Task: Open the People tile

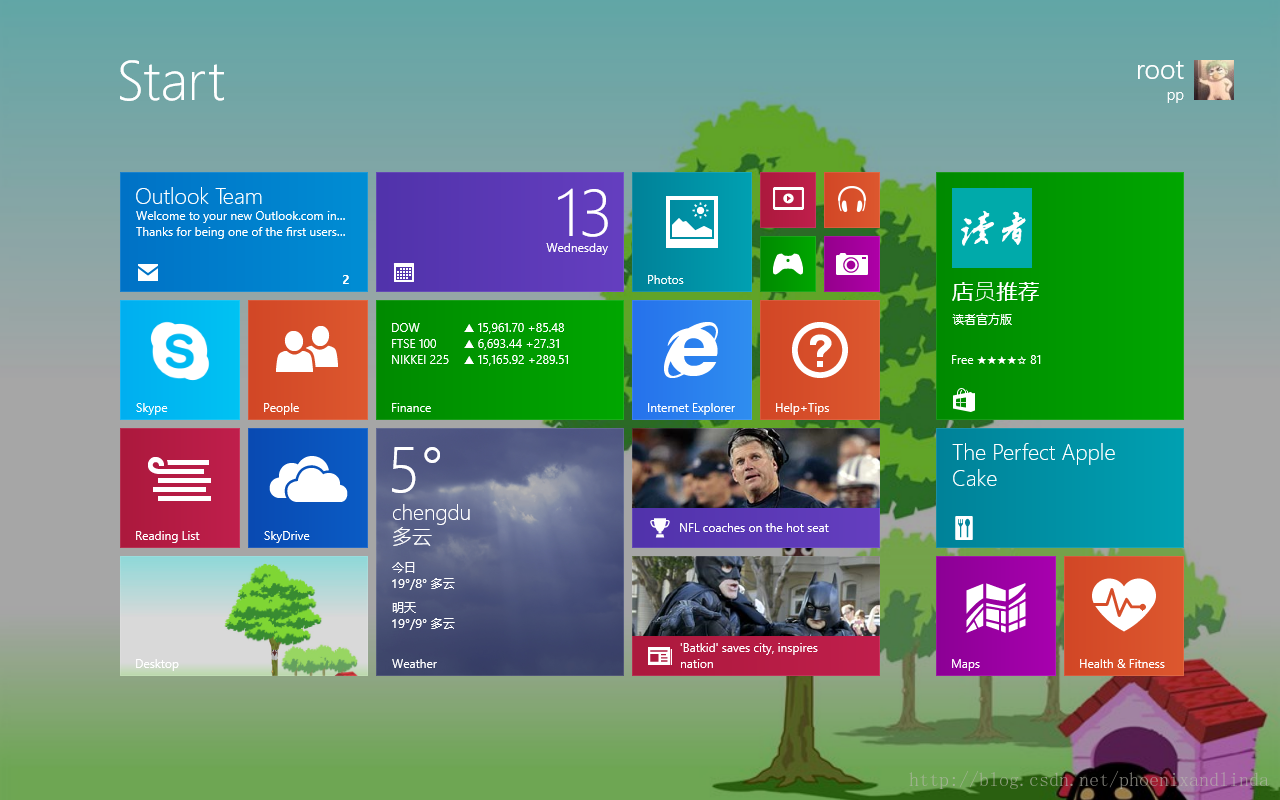Action: point(308,360)
